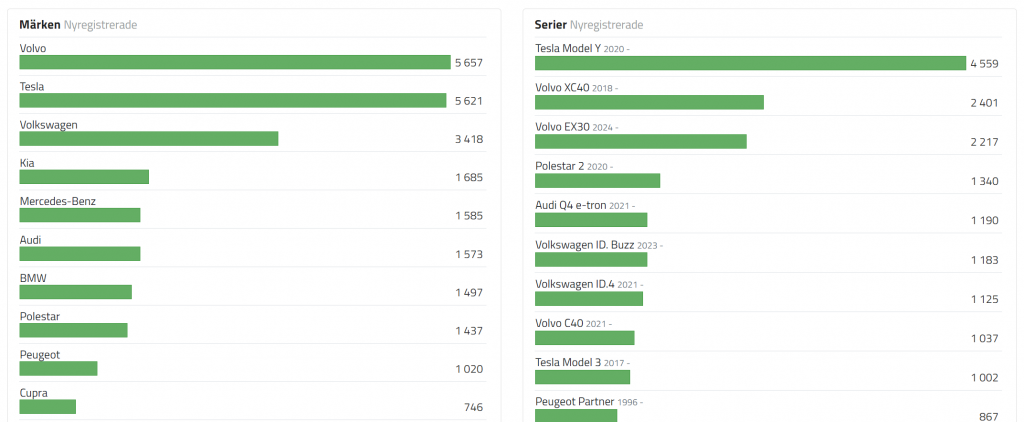1024x422 pixels.
Task: Click the Tesla brand label
Action: pos(32,87)
